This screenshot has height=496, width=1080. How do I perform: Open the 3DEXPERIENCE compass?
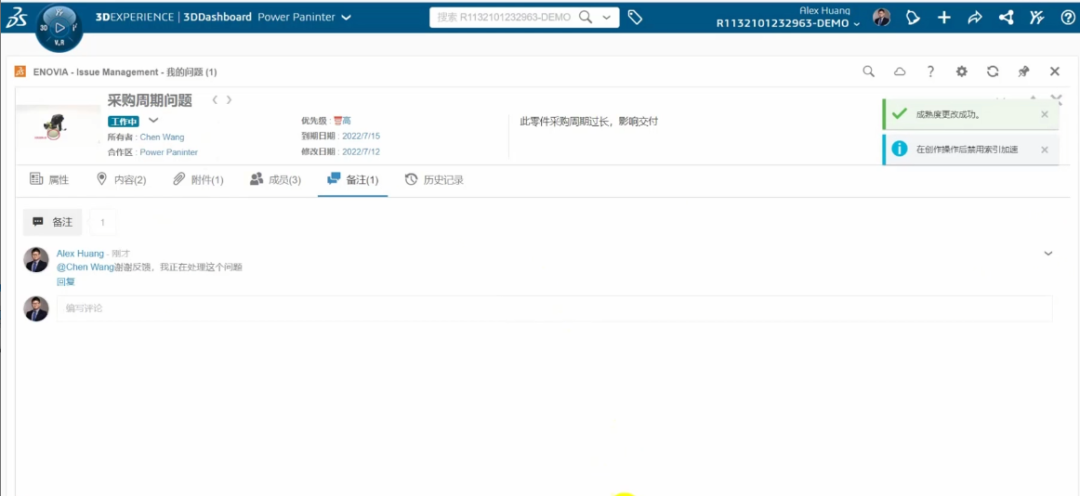pos(59,28)
